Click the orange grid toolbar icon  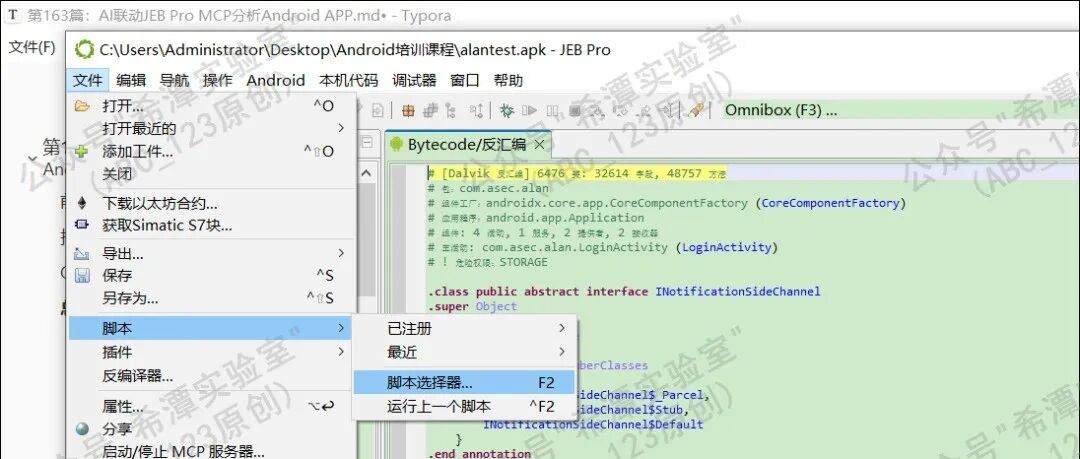[408, 110]
